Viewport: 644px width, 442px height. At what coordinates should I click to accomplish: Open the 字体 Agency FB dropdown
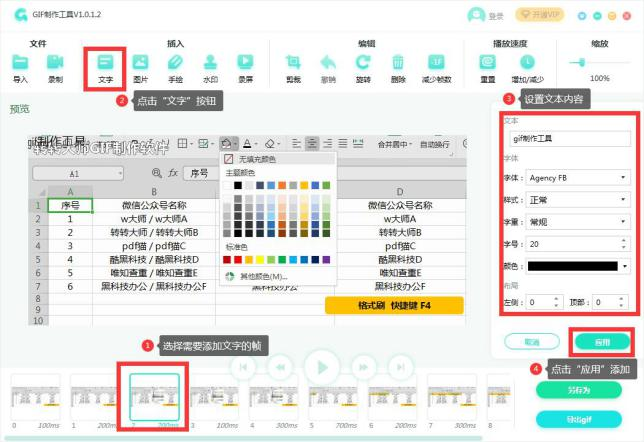tap(578, 178)
